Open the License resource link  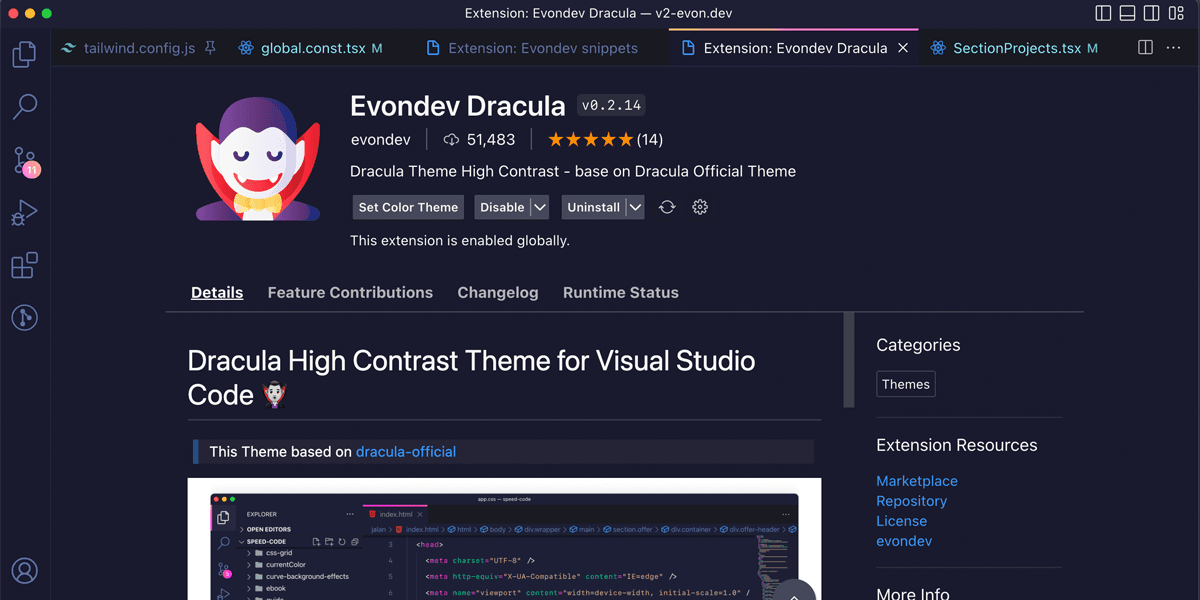point(901,521)
